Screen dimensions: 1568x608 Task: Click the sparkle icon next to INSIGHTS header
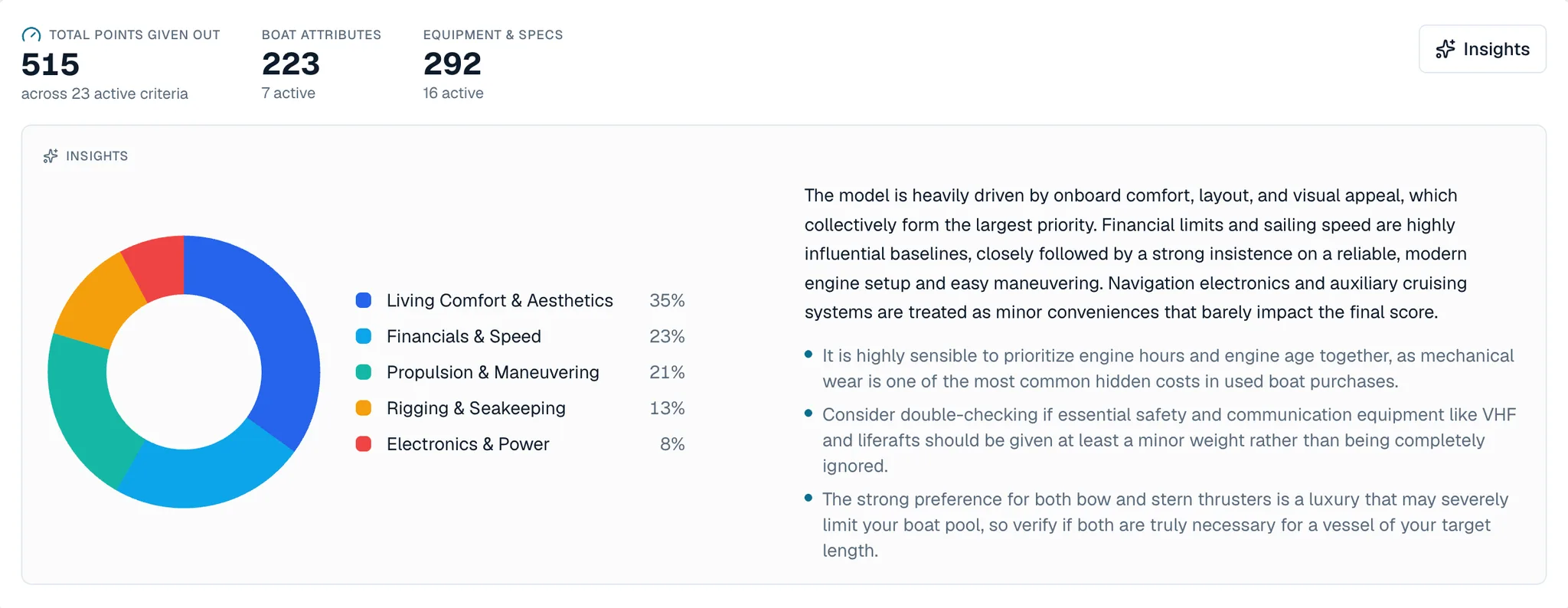[x=51, y=156]
